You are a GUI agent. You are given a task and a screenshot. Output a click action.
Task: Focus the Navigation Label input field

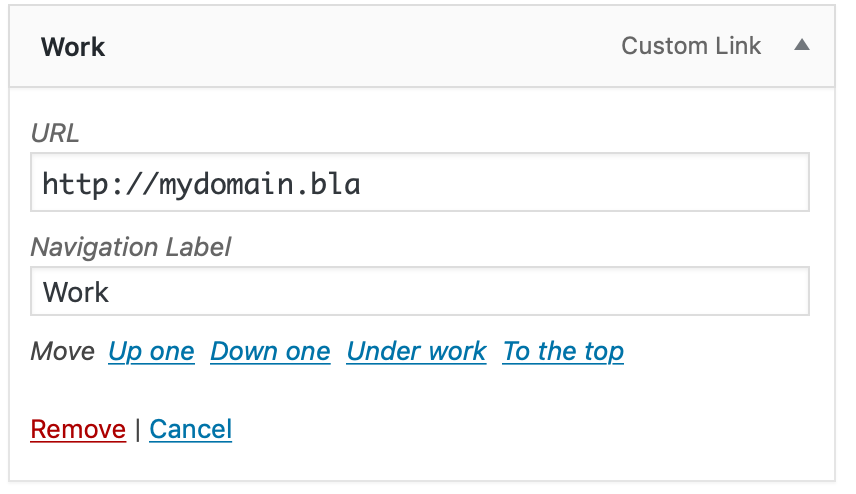click(x=420, y=291)
